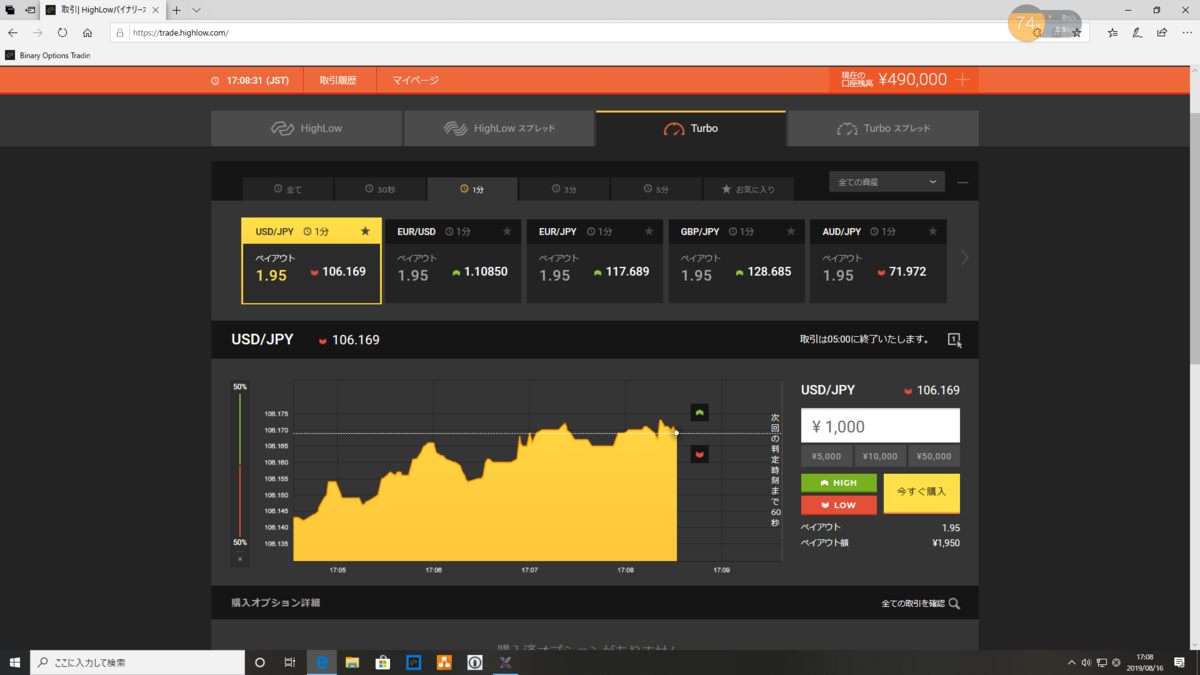Select the EUR/USD asset card

coord(453,261)
